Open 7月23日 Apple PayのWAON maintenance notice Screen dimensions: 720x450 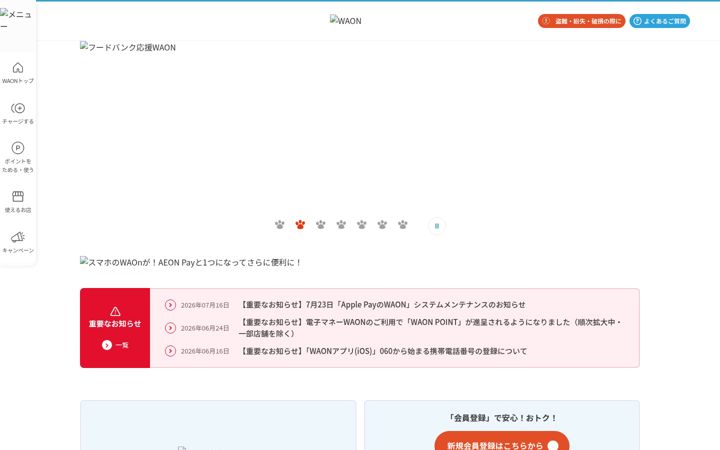click(x=383, y=304)
